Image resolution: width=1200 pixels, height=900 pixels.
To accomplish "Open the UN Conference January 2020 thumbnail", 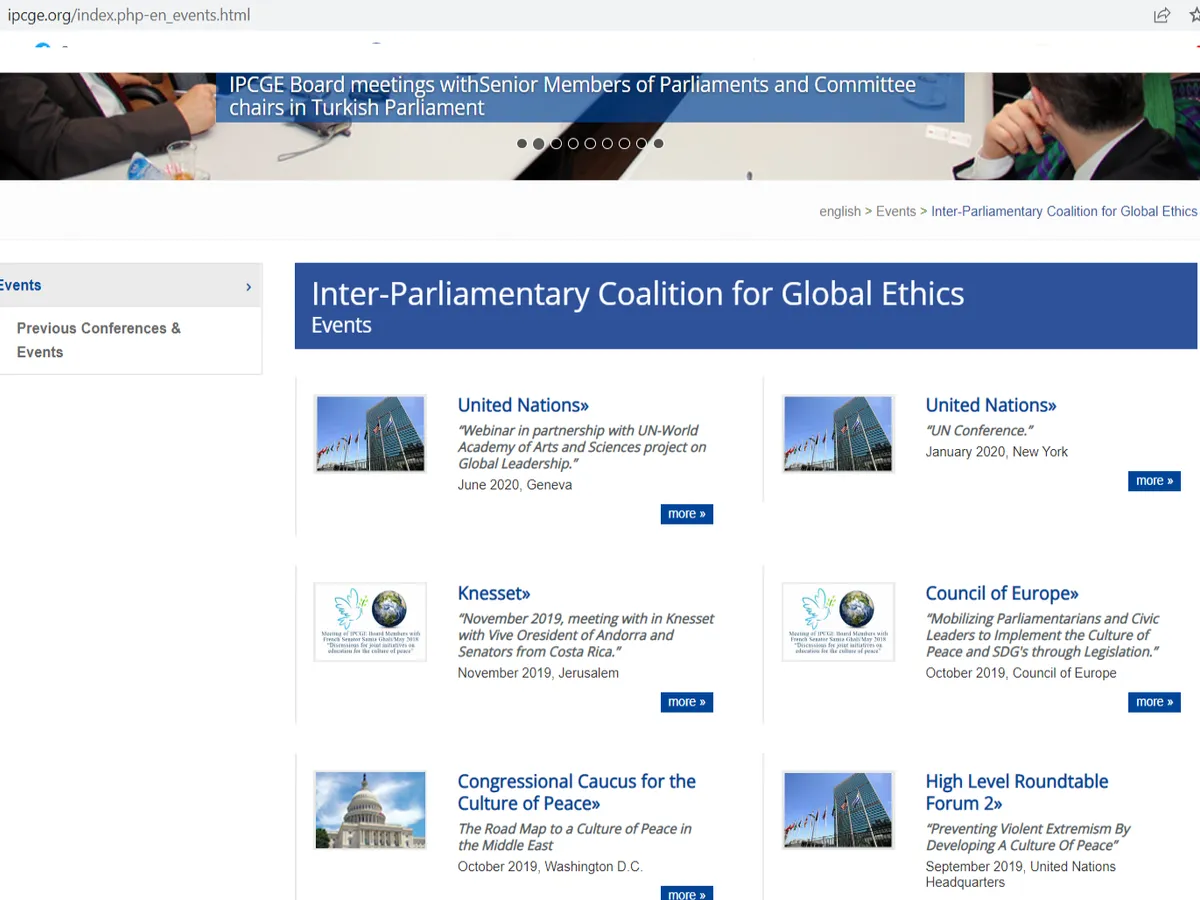I will 838,433.
